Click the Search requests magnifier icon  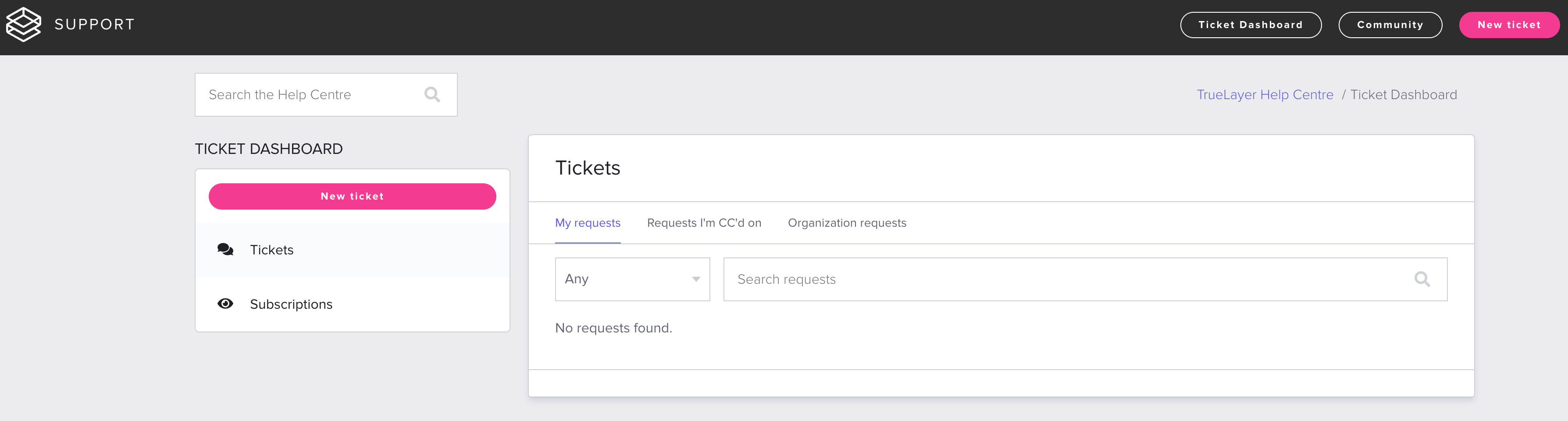coord(1422,279)
